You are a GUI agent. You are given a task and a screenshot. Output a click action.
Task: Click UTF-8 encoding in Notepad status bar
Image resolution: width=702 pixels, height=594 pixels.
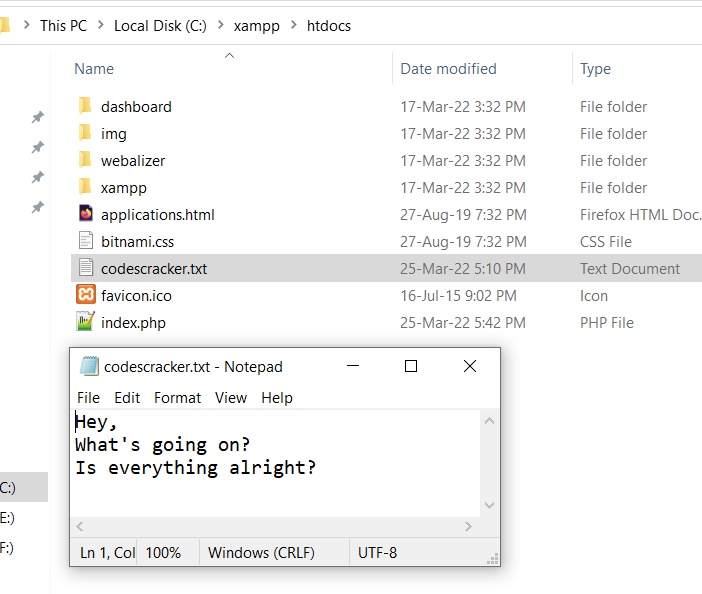(377, 552)
